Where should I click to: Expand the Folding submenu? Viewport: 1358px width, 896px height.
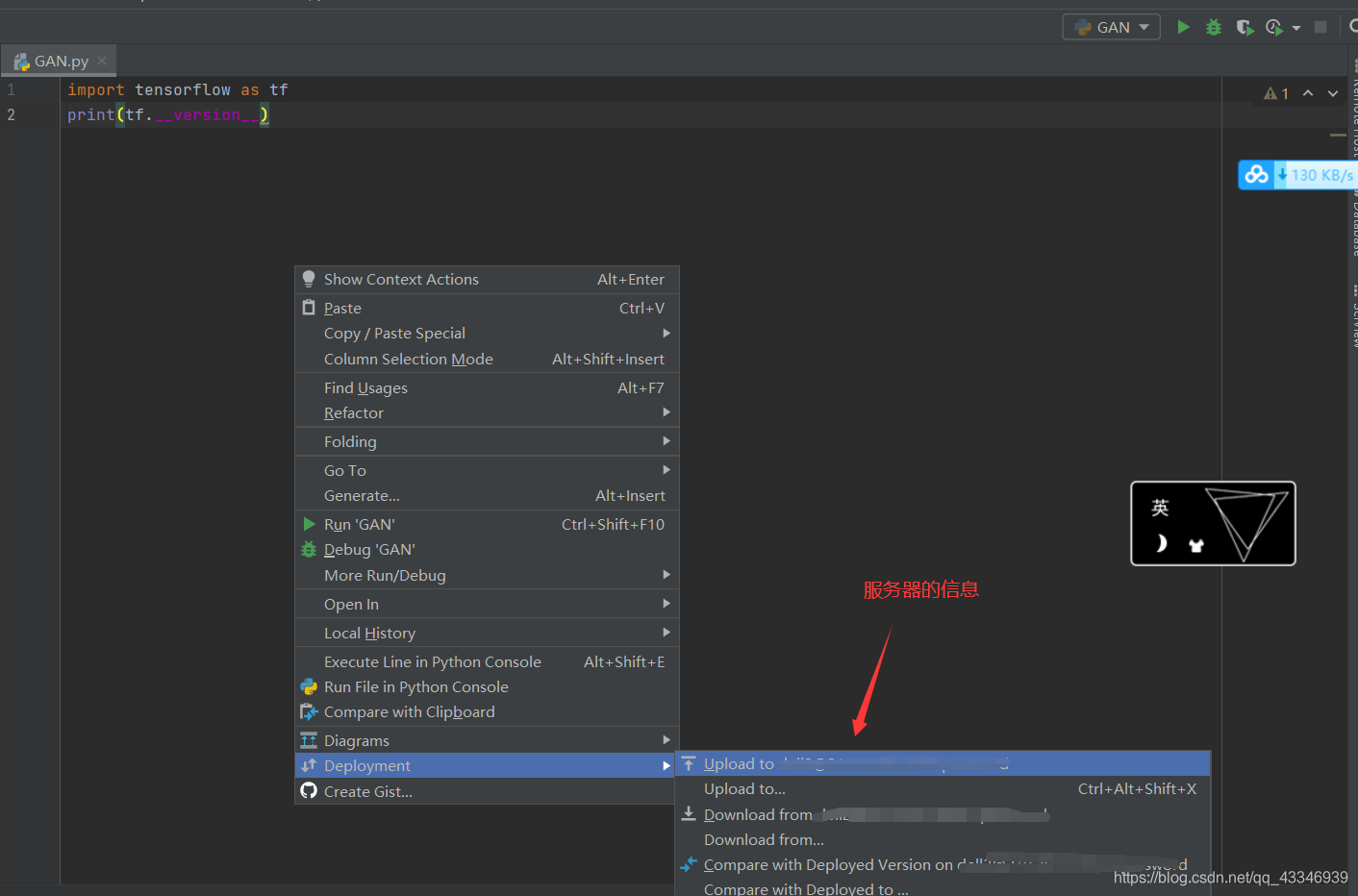point(487,441)
